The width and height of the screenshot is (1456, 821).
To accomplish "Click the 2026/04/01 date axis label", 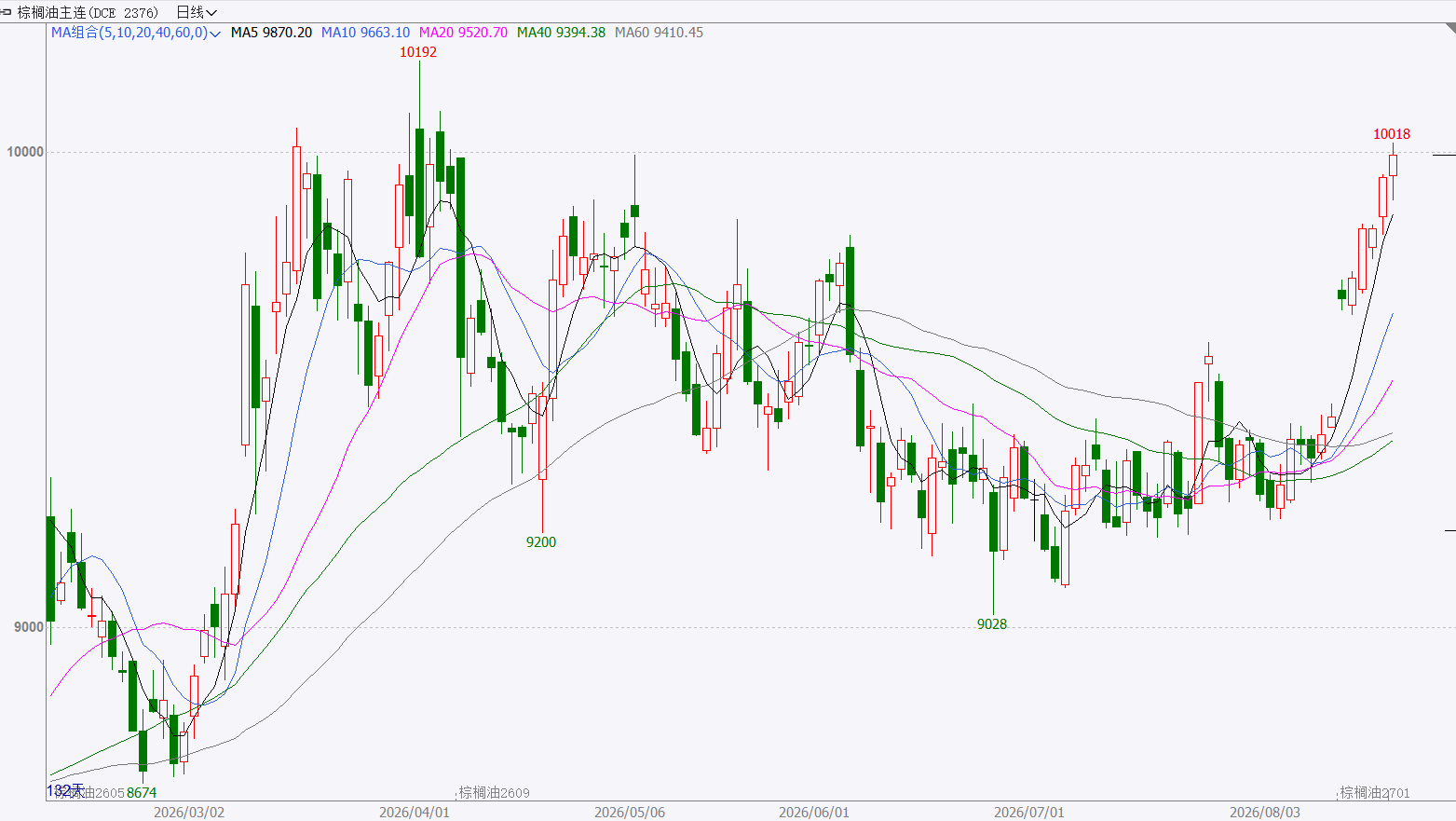I will [x=415, y=813].
